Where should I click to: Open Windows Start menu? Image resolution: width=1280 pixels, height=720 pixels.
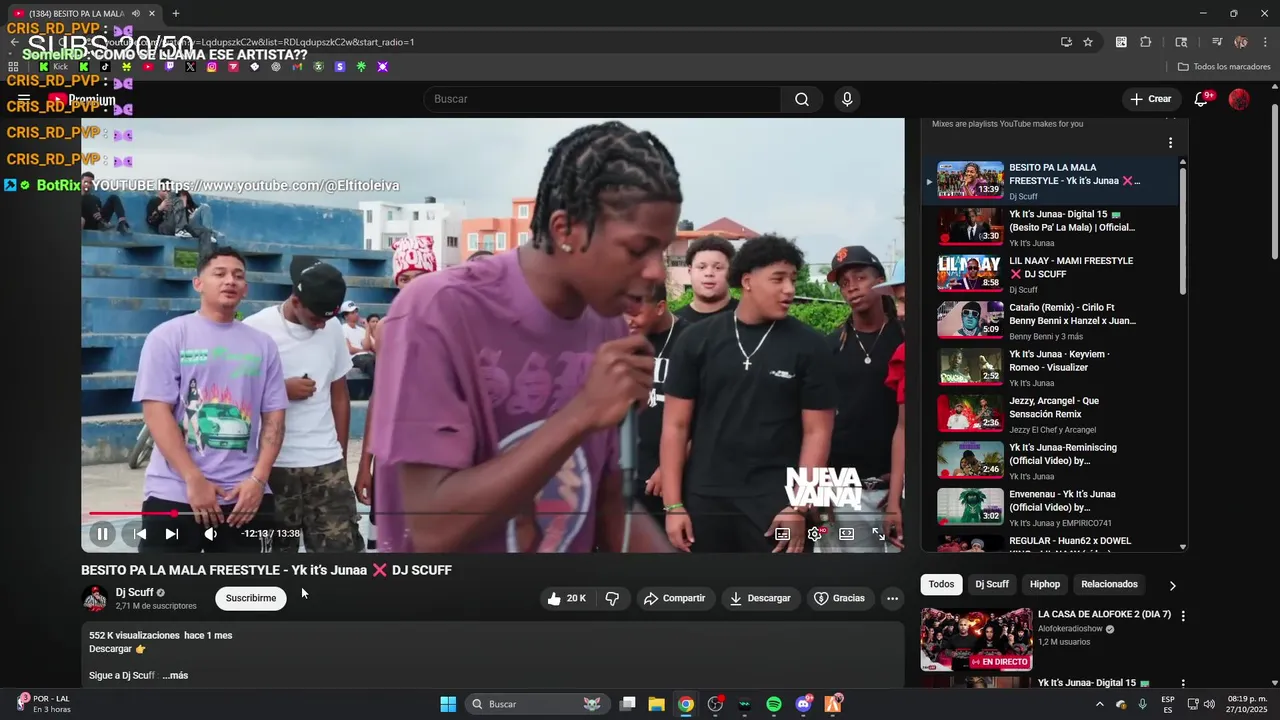click(x=448, y=704)
